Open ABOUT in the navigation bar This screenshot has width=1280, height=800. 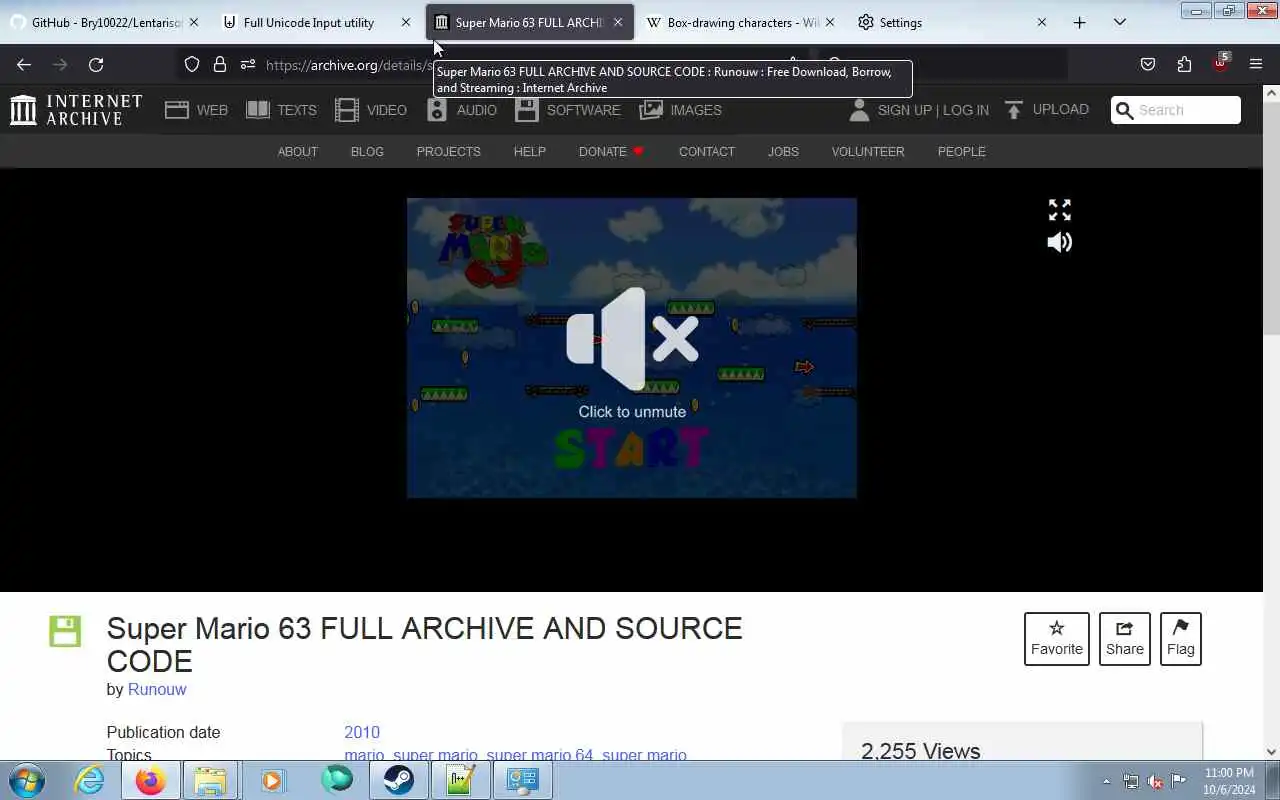click(297, 152)
